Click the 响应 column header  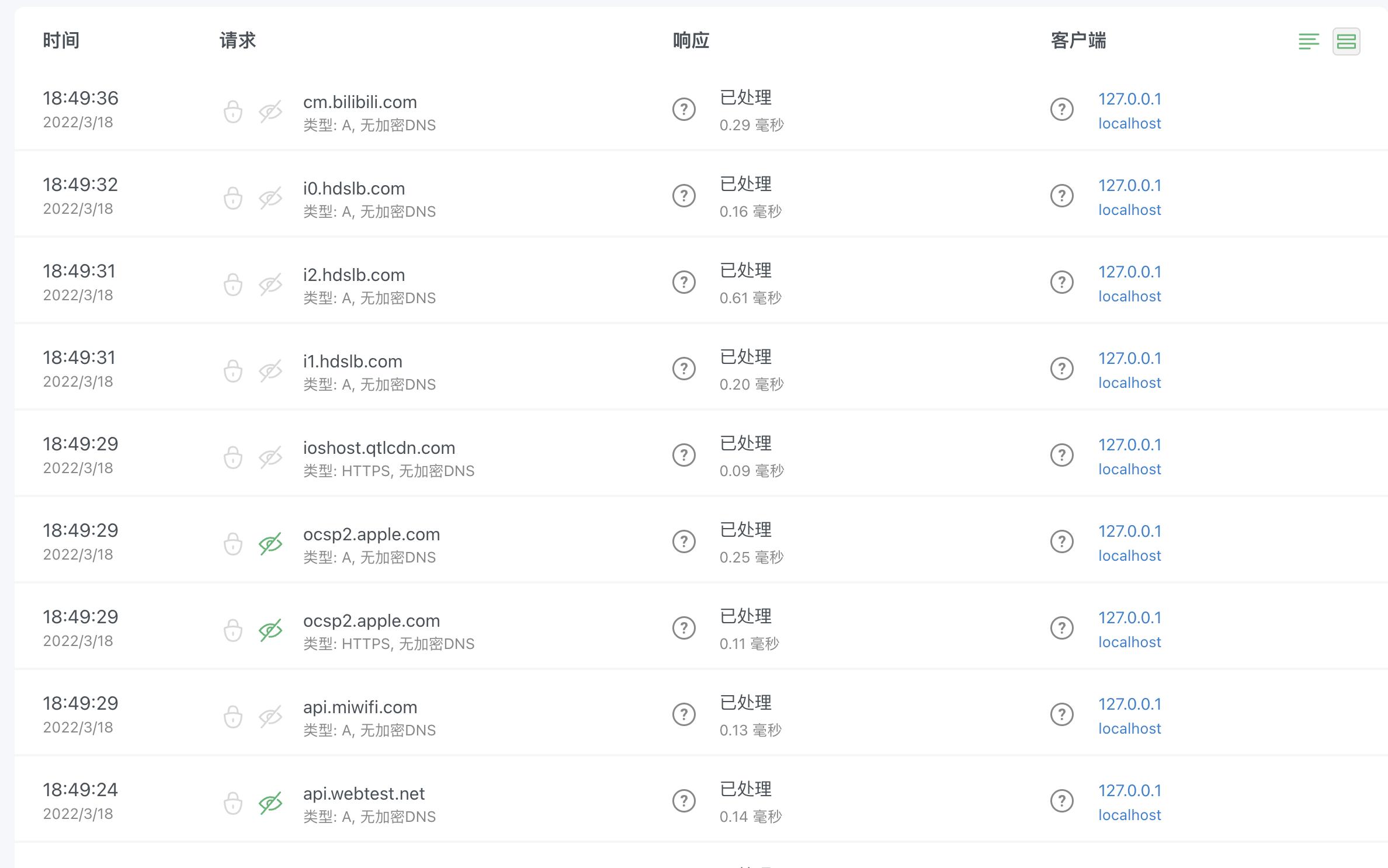click(x=691, y=40)
